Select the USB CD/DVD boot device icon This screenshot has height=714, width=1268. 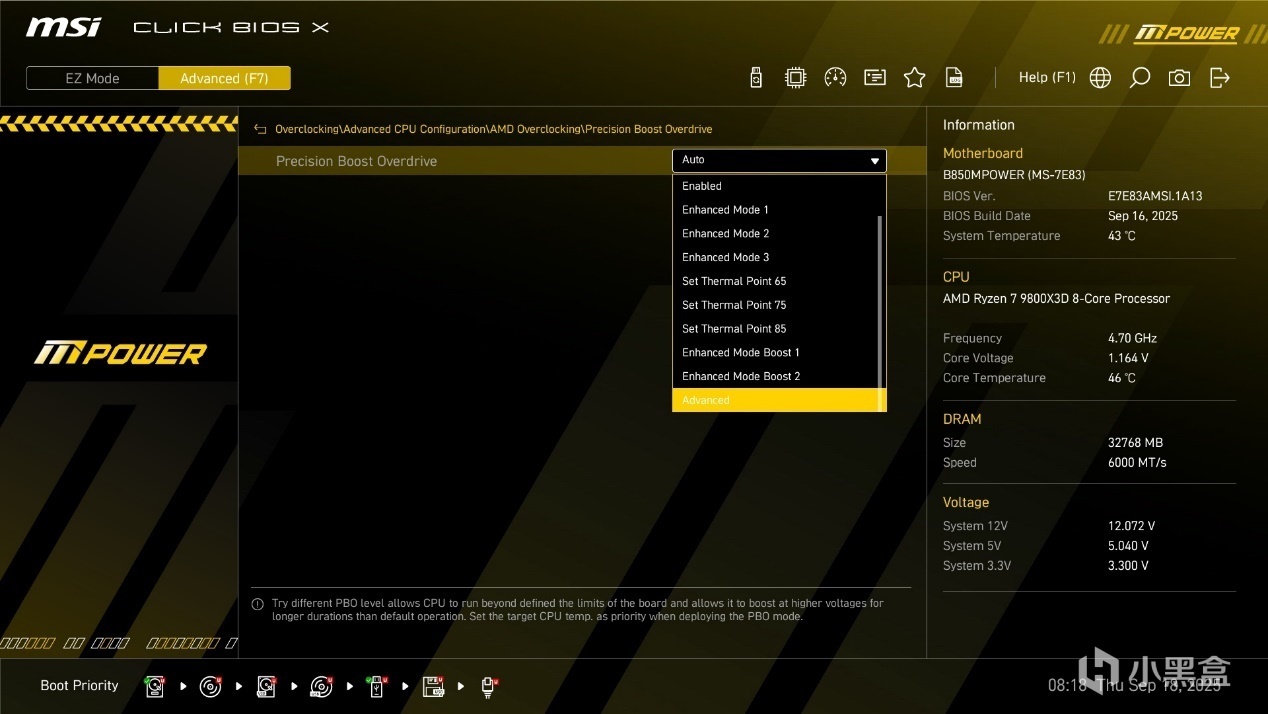point(321,686)
